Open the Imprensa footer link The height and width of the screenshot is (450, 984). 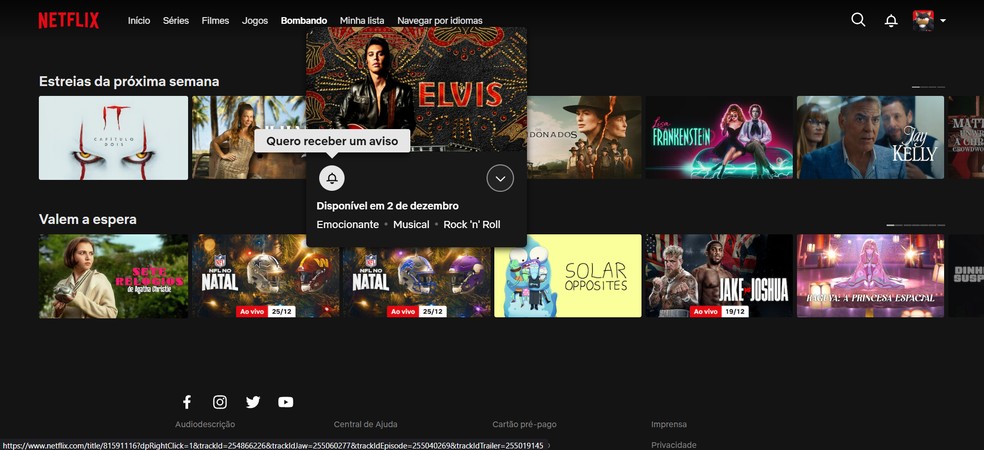pos(669,424)
